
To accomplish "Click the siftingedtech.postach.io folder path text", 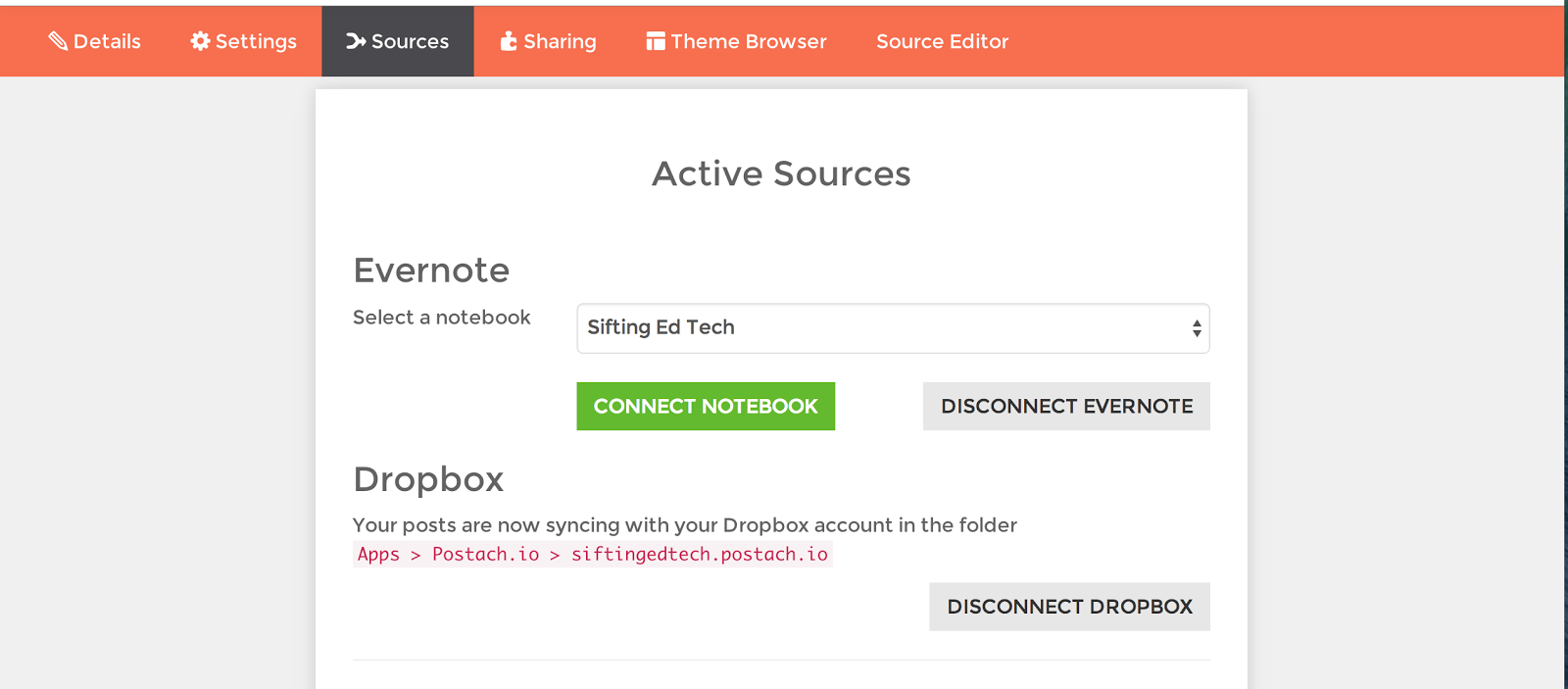I will pyautogui.click(x=699, y=555).
